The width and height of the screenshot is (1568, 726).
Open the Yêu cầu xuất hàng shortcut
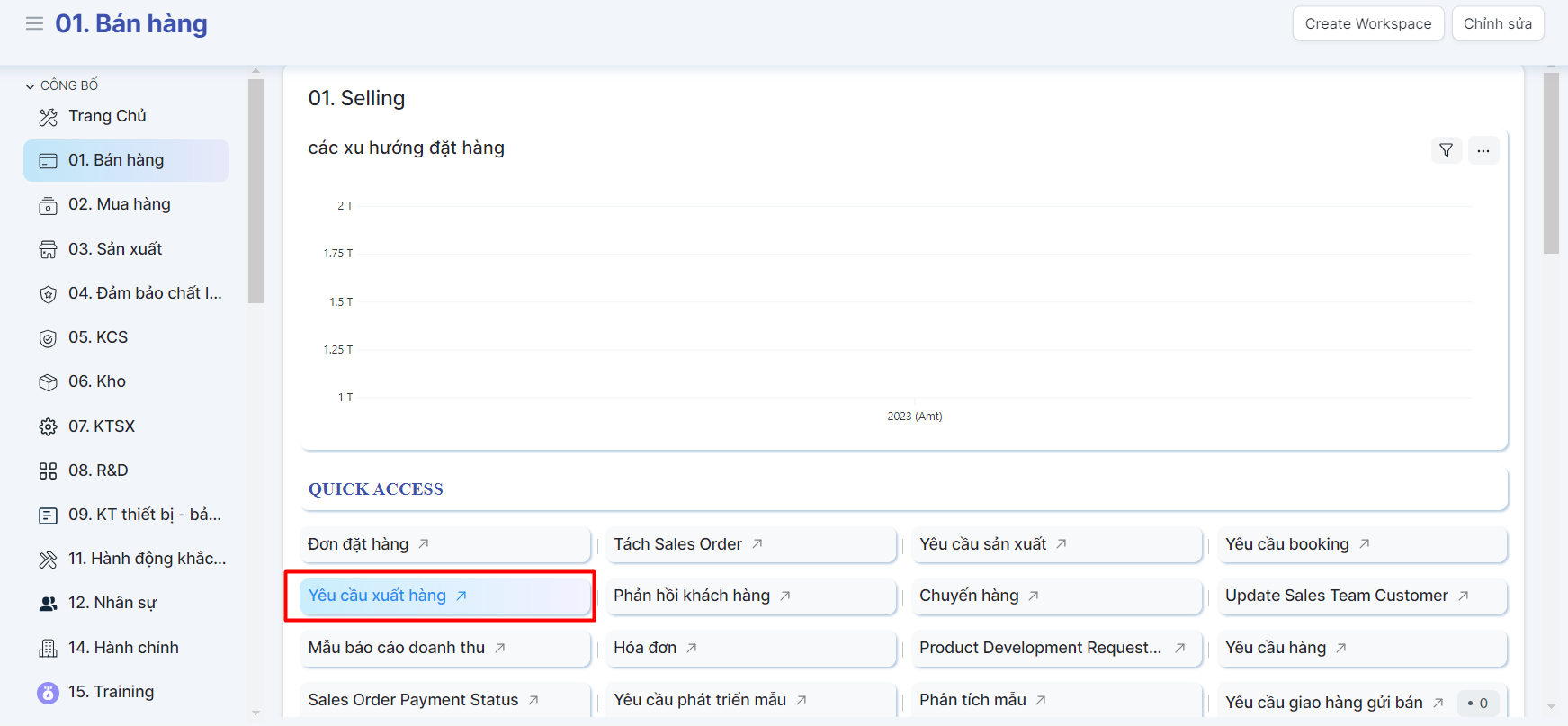(377, 596)
